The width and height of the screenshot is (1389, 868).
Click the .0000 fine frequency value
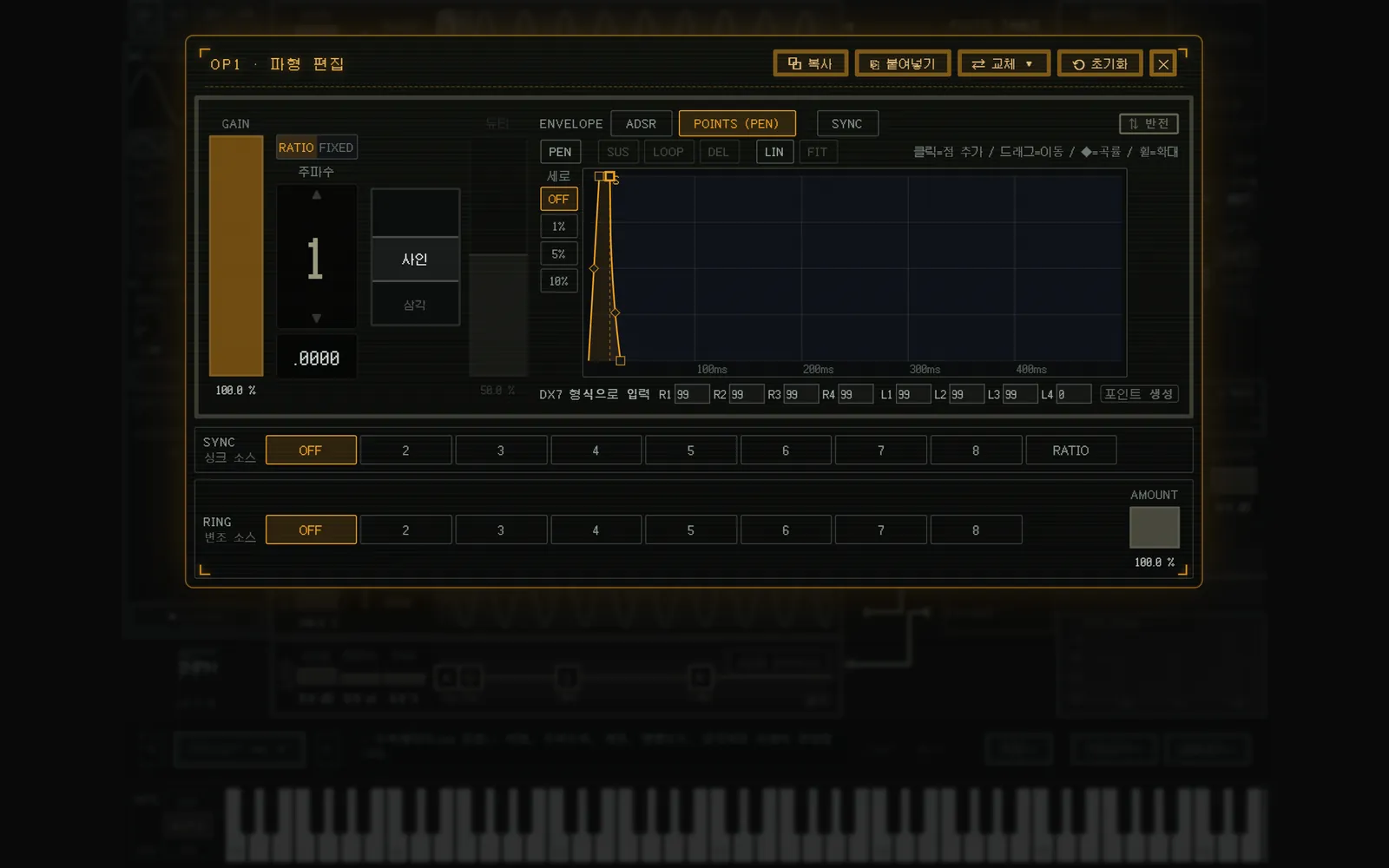[x=317, y=358]
